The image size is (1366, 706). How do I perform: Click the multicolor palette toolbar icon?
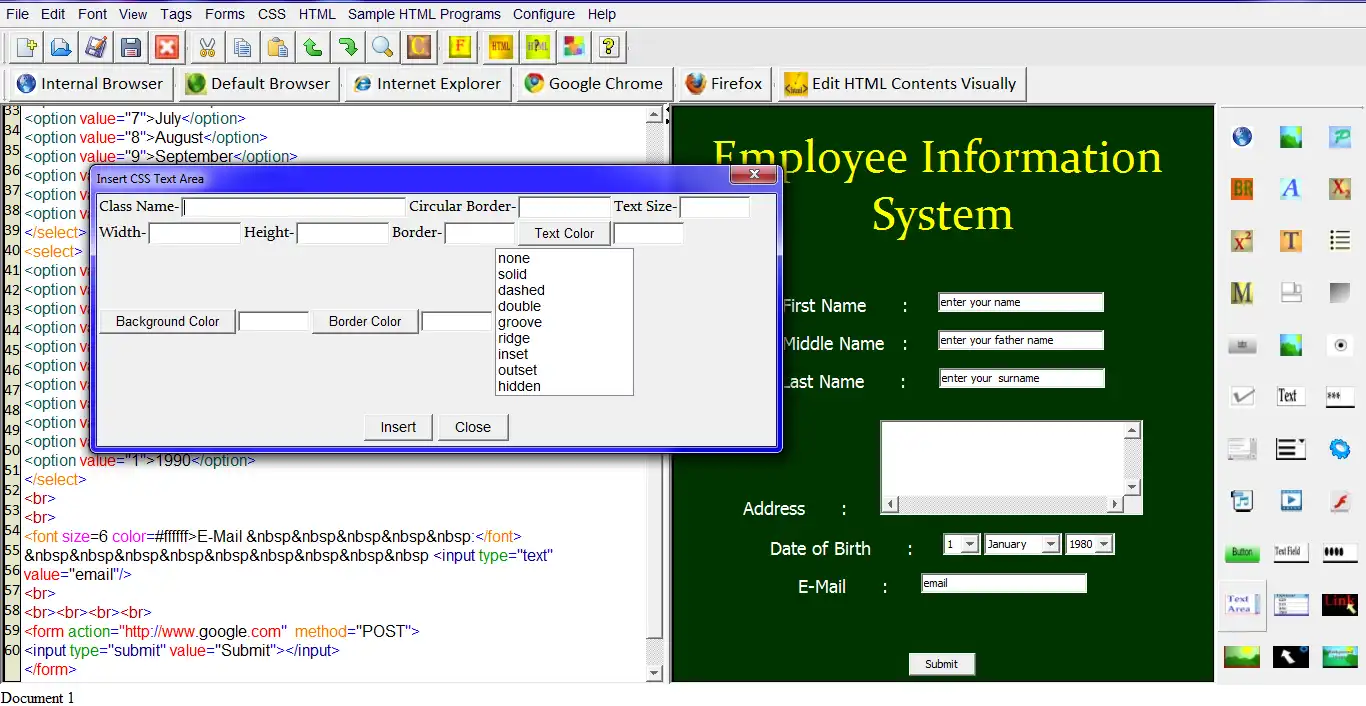coord(573,47)
